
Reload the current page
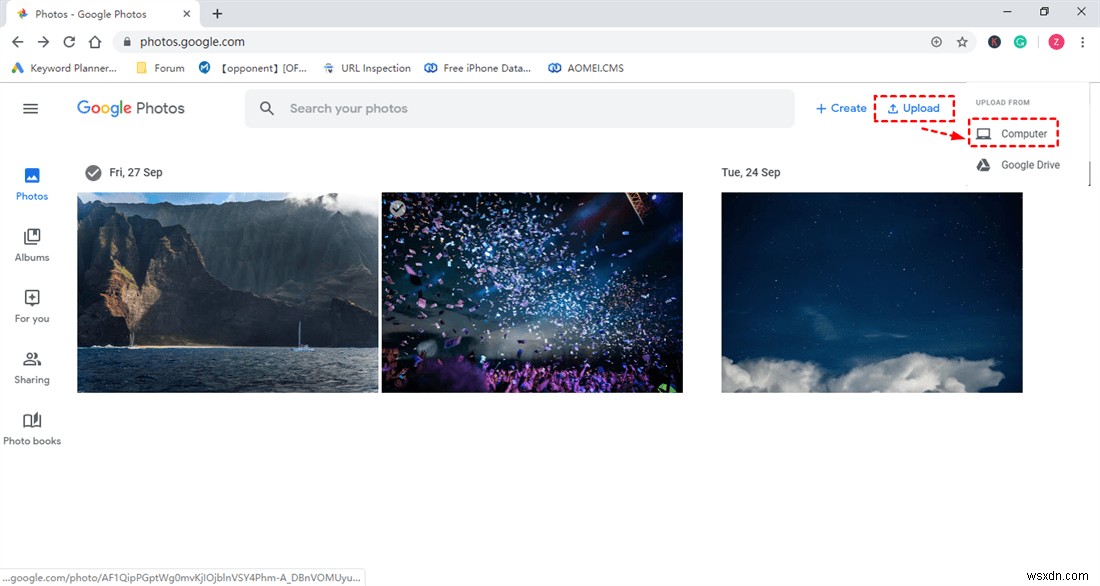click(x=69, y=42)
